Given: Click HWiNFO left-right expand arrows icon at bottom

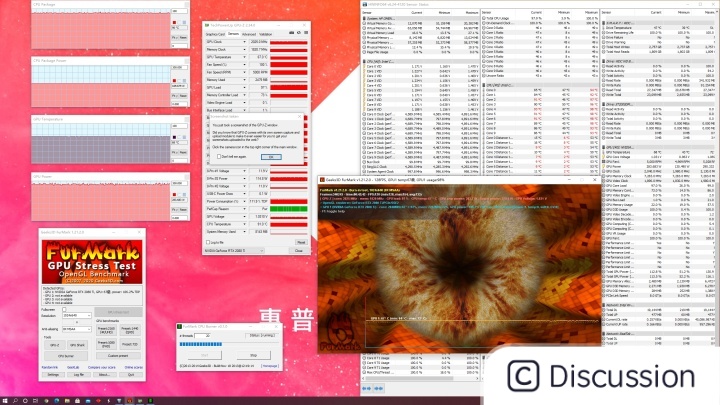Looking at the screenshot, I should [x=366, y=388].
